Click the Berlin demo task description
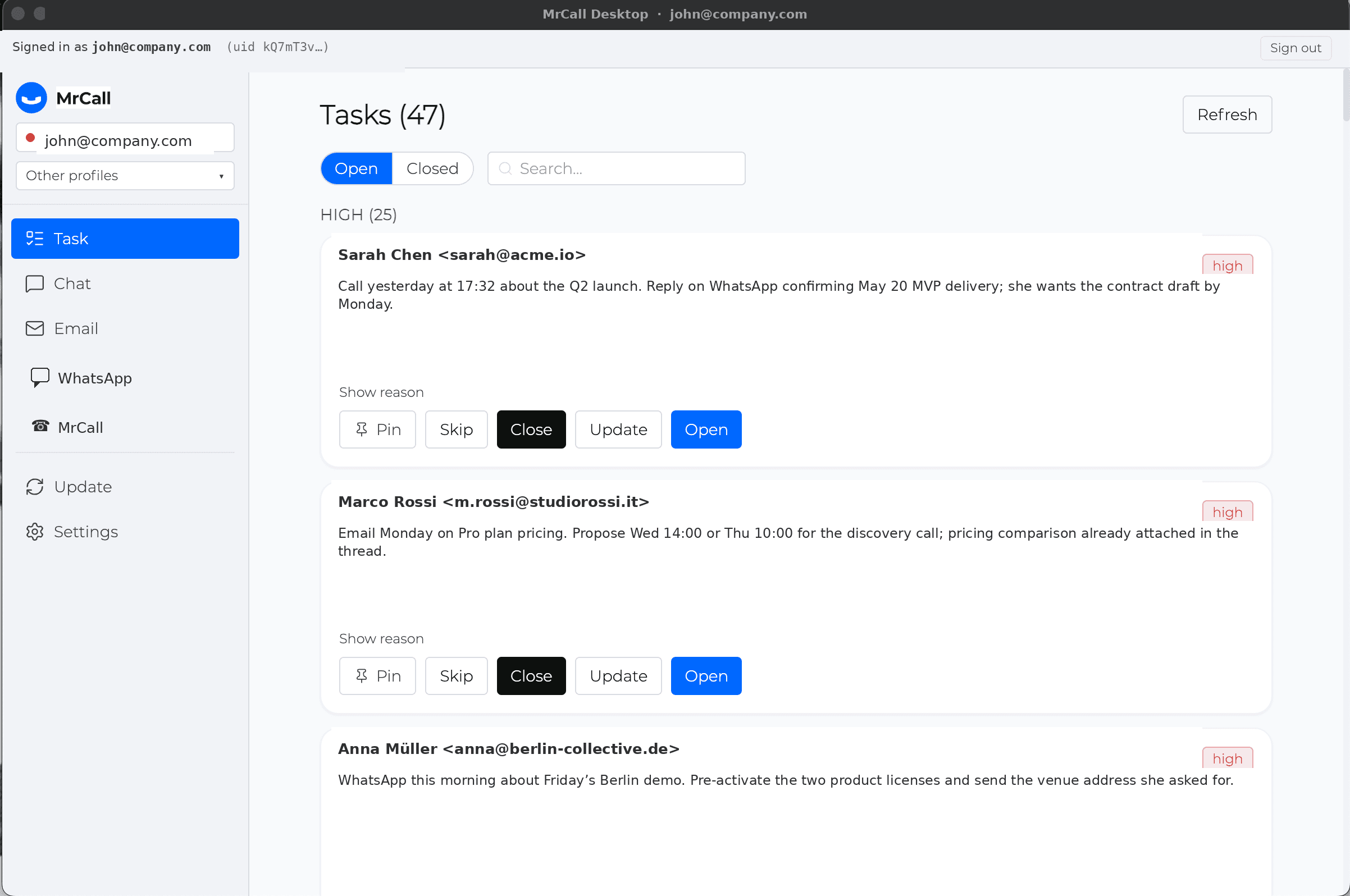 pos(786,780)
